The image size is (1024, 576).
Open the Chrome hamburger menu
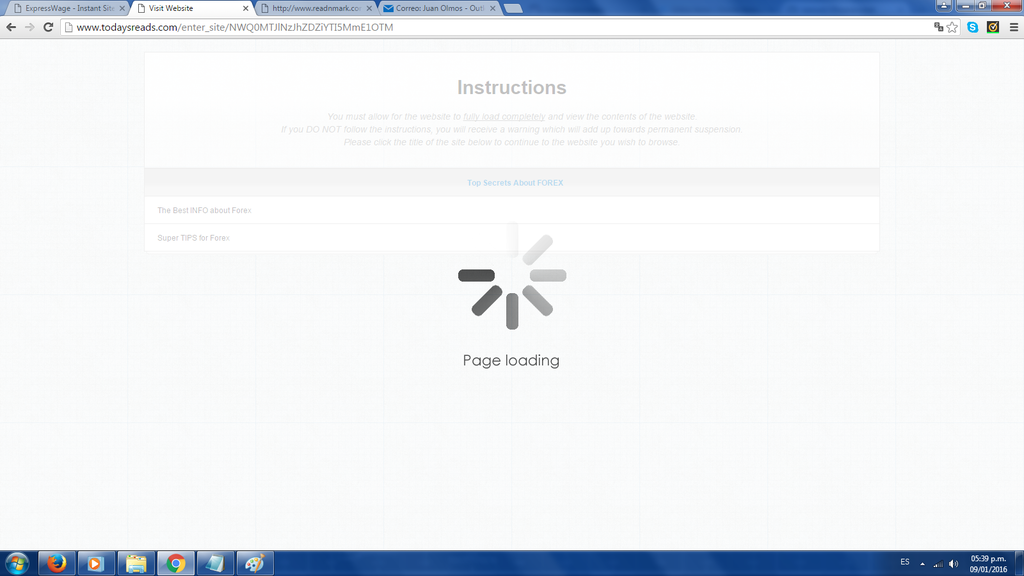pyautogui.click(x=1013, y=27)
